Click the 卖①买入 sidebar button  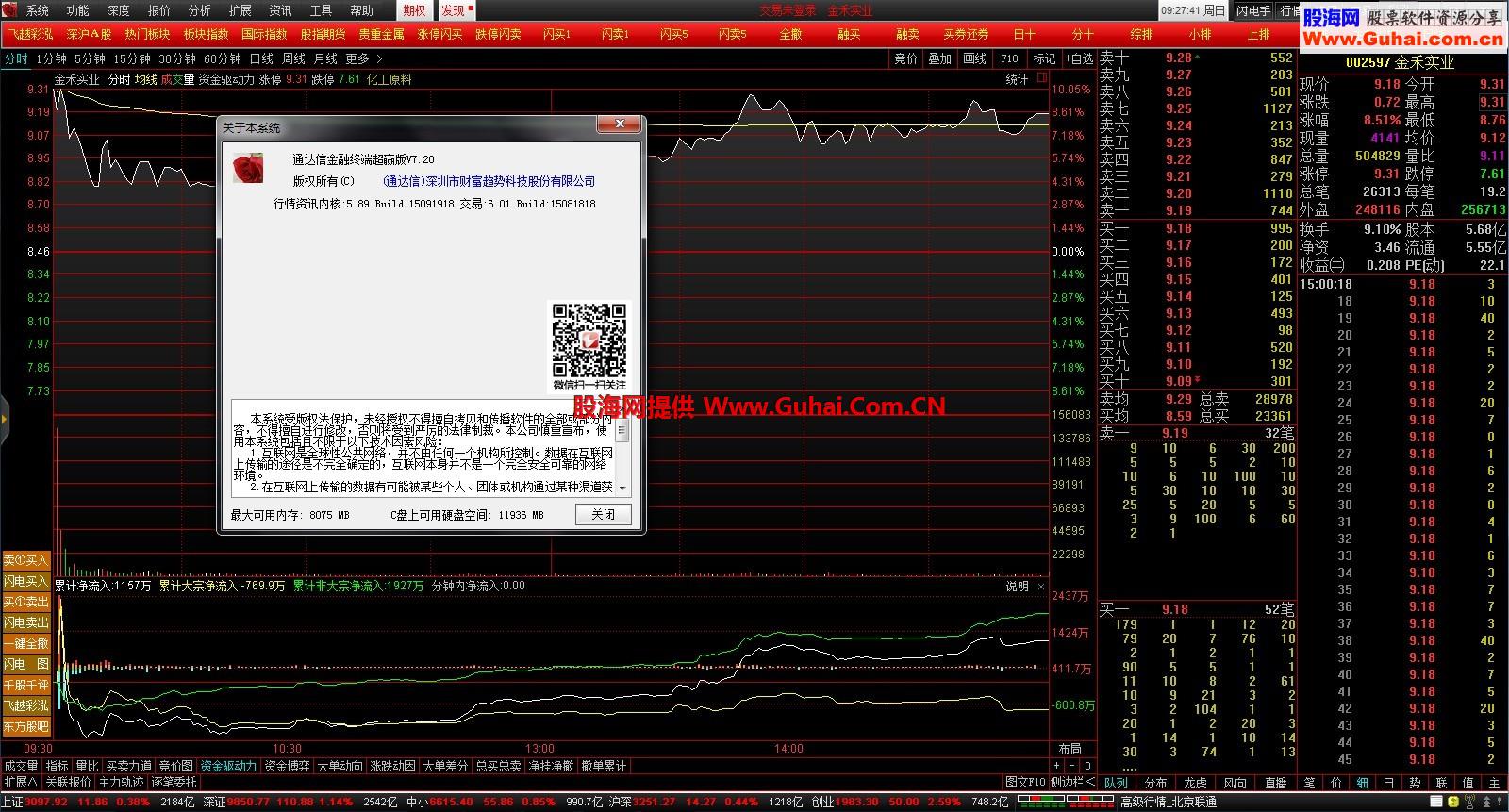(x=25, y=560)
